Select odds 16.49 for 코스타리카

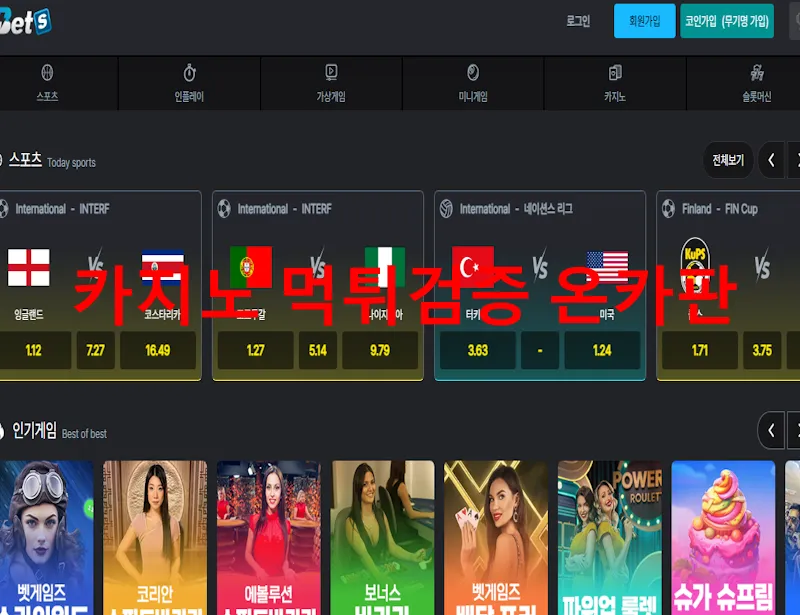[x=158, y=350]
